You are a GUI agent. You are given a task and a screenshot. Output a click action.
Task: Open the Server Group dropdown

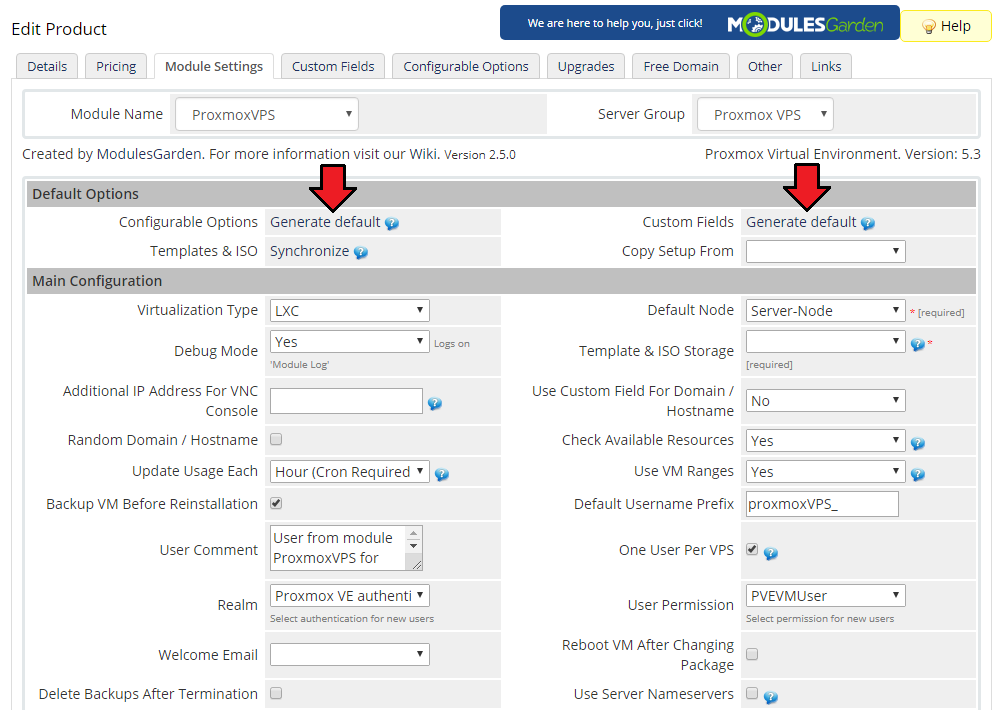click(x=765, y=115)
